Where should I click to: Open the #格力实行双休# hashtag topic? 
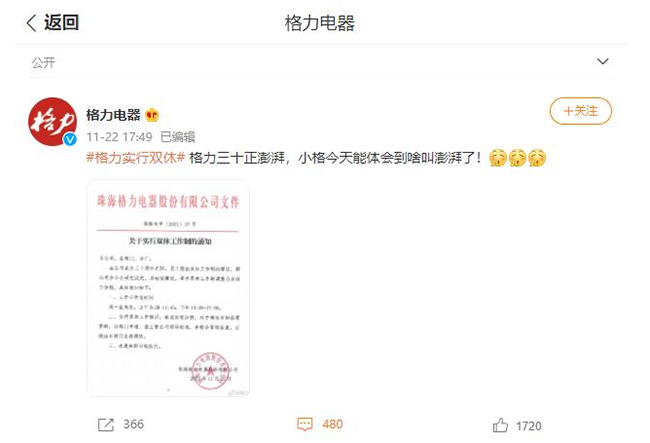(136, 158)
